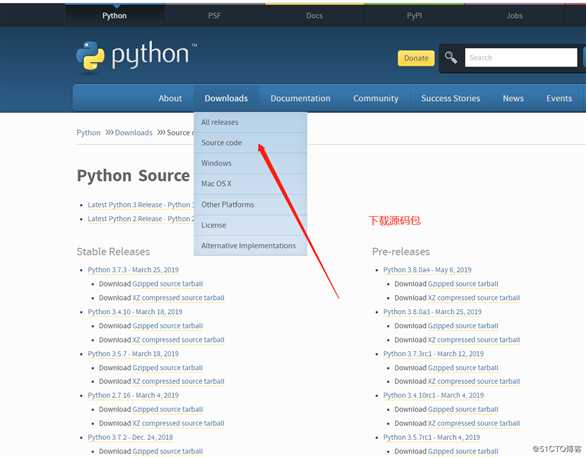
Task: Select Mac OS X in Downloads dropdown
Action: pos(250,183)
